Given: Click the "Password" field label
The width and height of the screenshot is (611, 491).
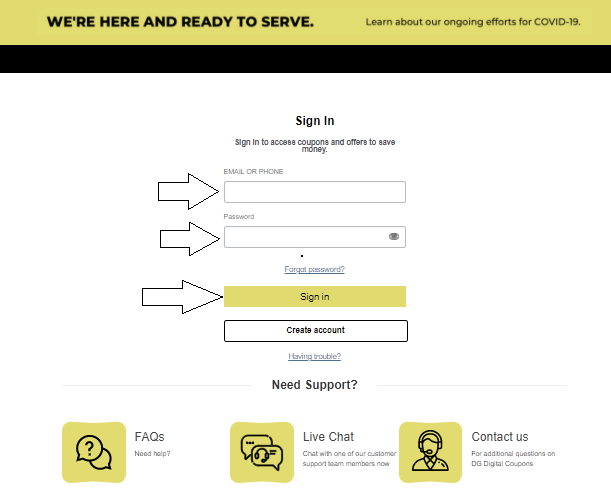Looking at the screenshot, I should (x=239, y=217).
